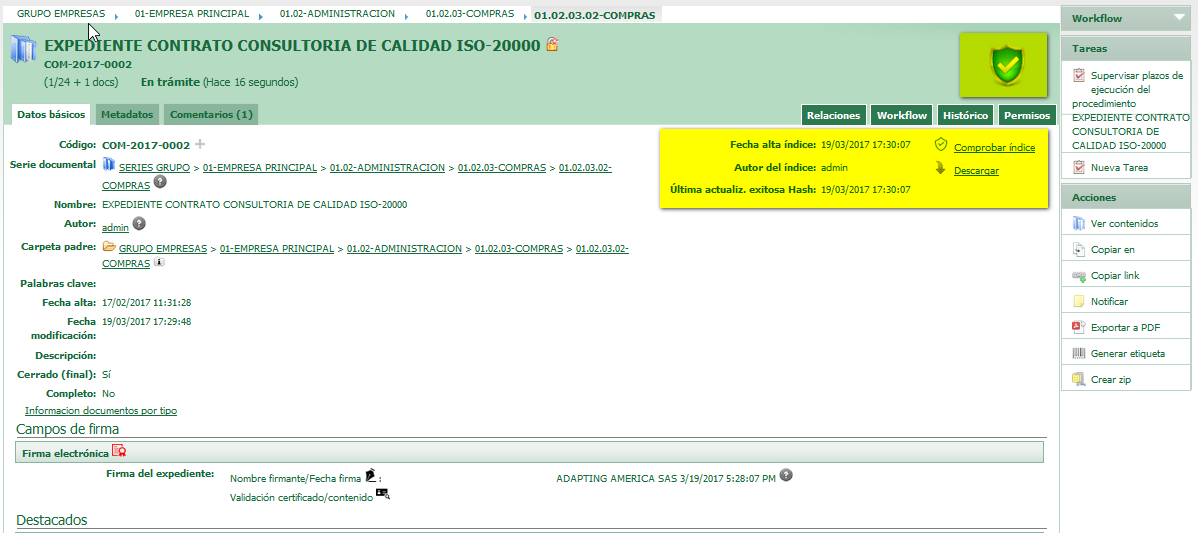The width and height of the screenshot is (1198, 533).
Task: Expand the 01-EMPRESA PRINCIPAL breadcrumb arrow
Action: [258, 16]
